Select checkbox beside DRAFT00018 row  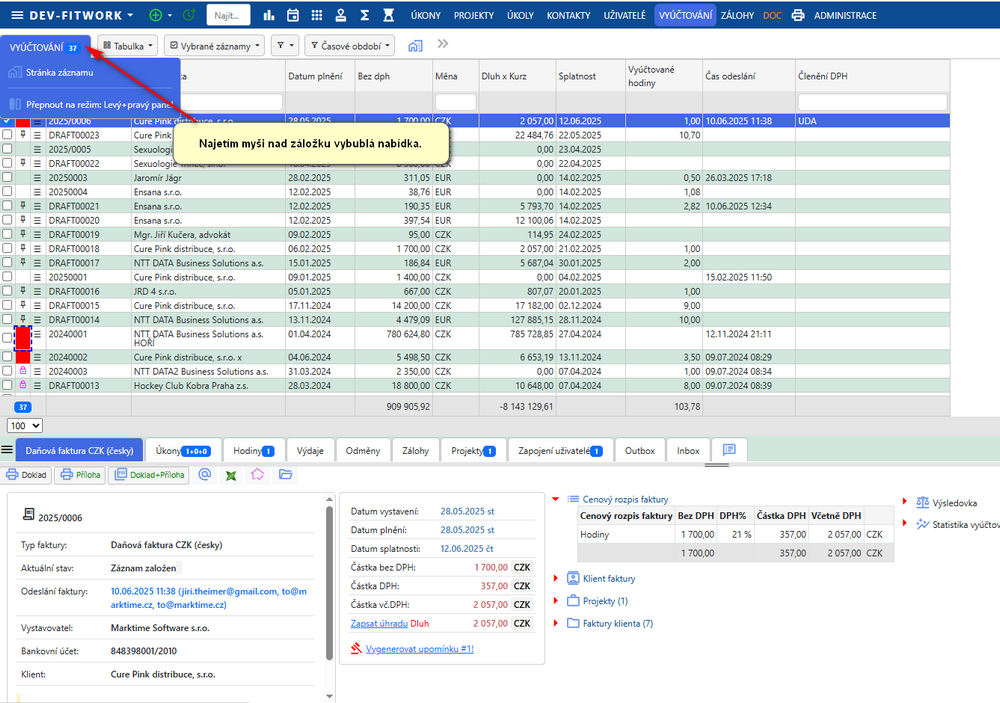pyautogui.click(x=8, y=248)
